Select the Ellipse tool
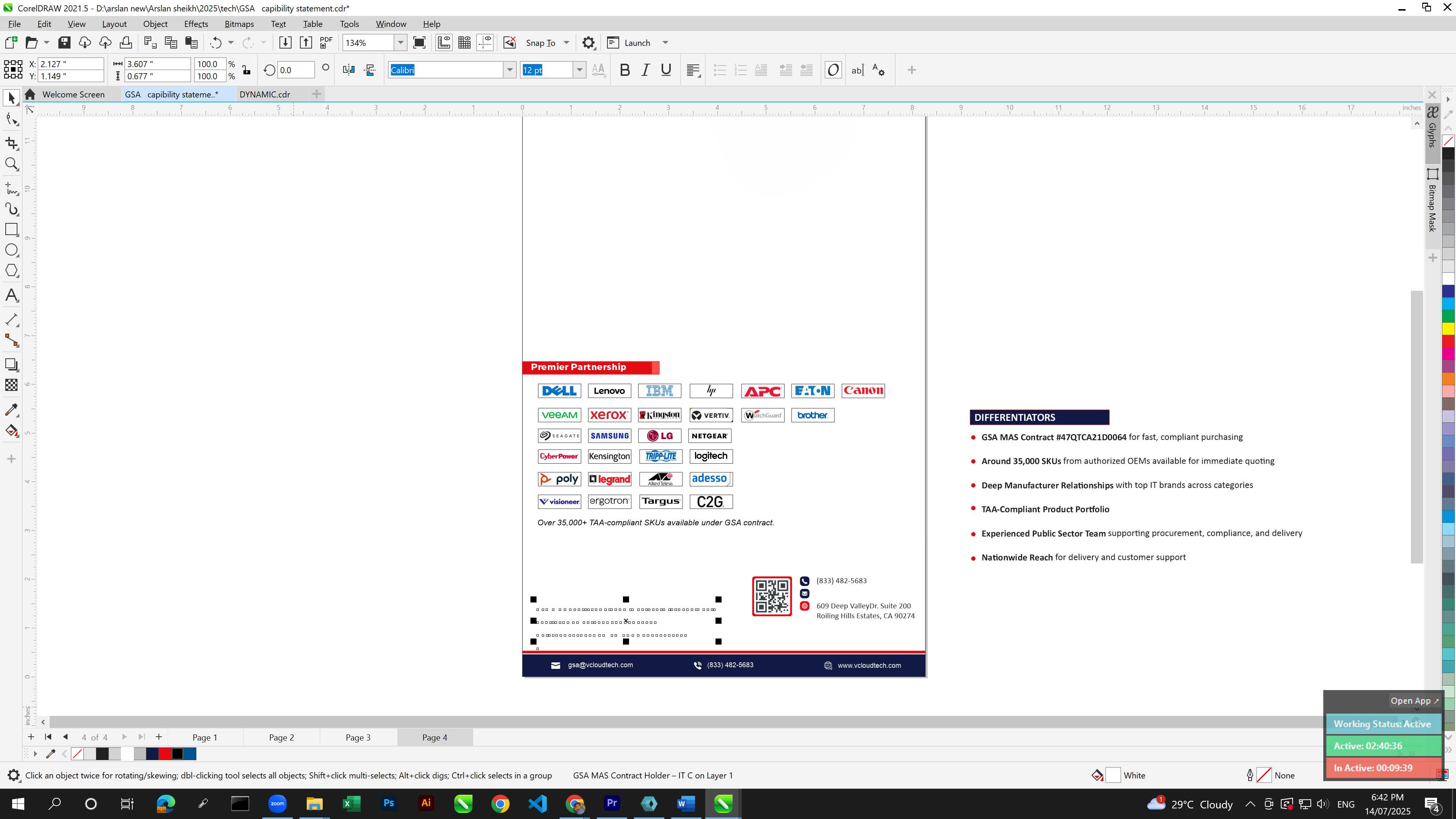Viewport: 1456px width, 819px height. tap(11, 250)
